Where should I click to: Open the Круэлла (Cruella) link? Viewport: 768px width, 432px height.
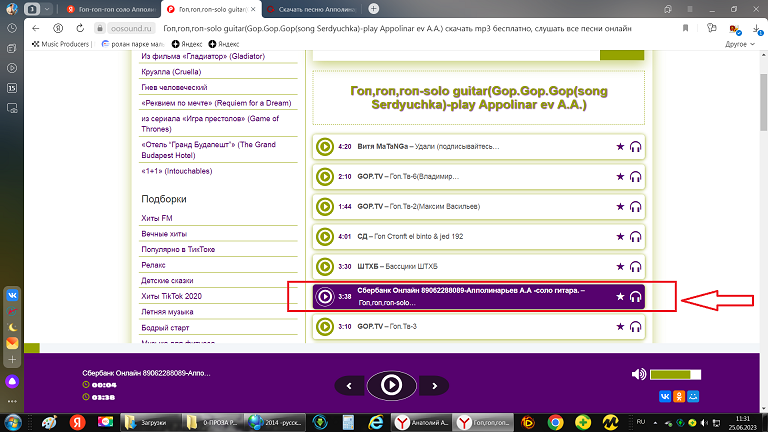click(171, 72)
